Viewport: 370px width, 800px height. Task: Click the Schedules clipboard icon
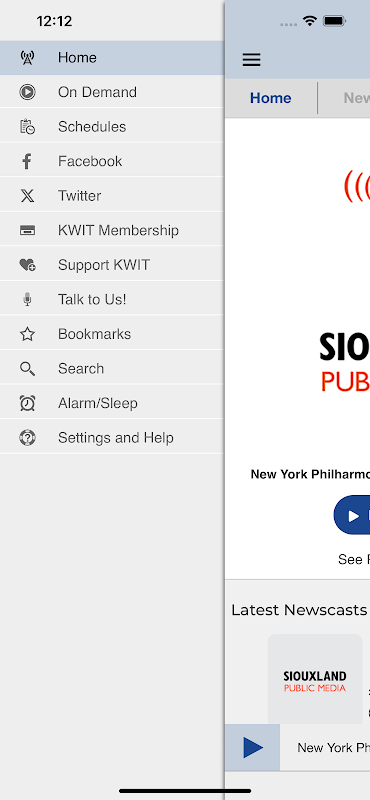(27, 127)
